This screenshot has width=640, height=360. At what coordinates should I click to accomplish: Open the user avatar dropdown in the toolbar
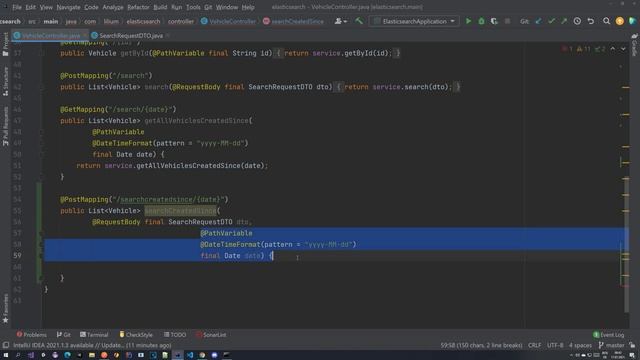pyautogui.click(x=341, y=21)
